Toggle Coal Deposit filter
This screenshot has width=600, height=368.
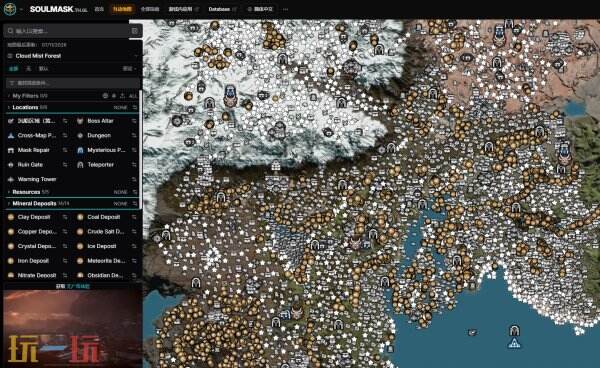click(x=103, y=217)
